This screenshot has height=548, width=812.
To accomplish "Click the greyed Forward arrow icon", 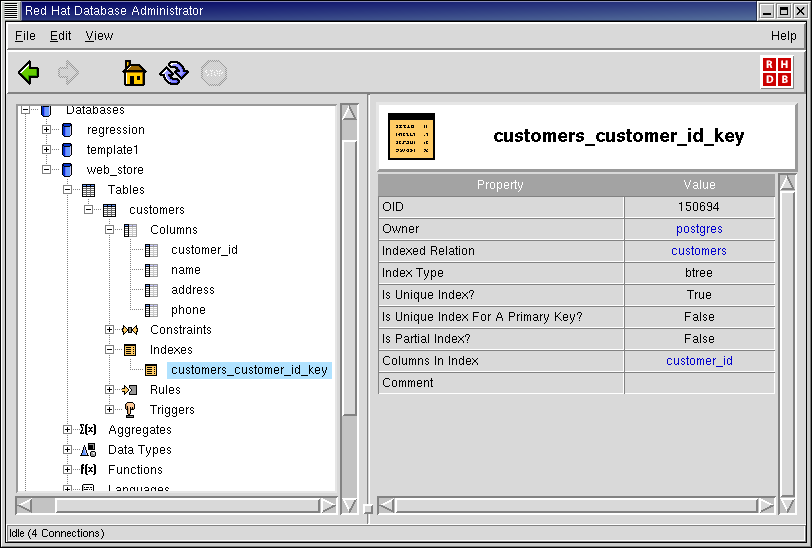I will coord(68,73).
